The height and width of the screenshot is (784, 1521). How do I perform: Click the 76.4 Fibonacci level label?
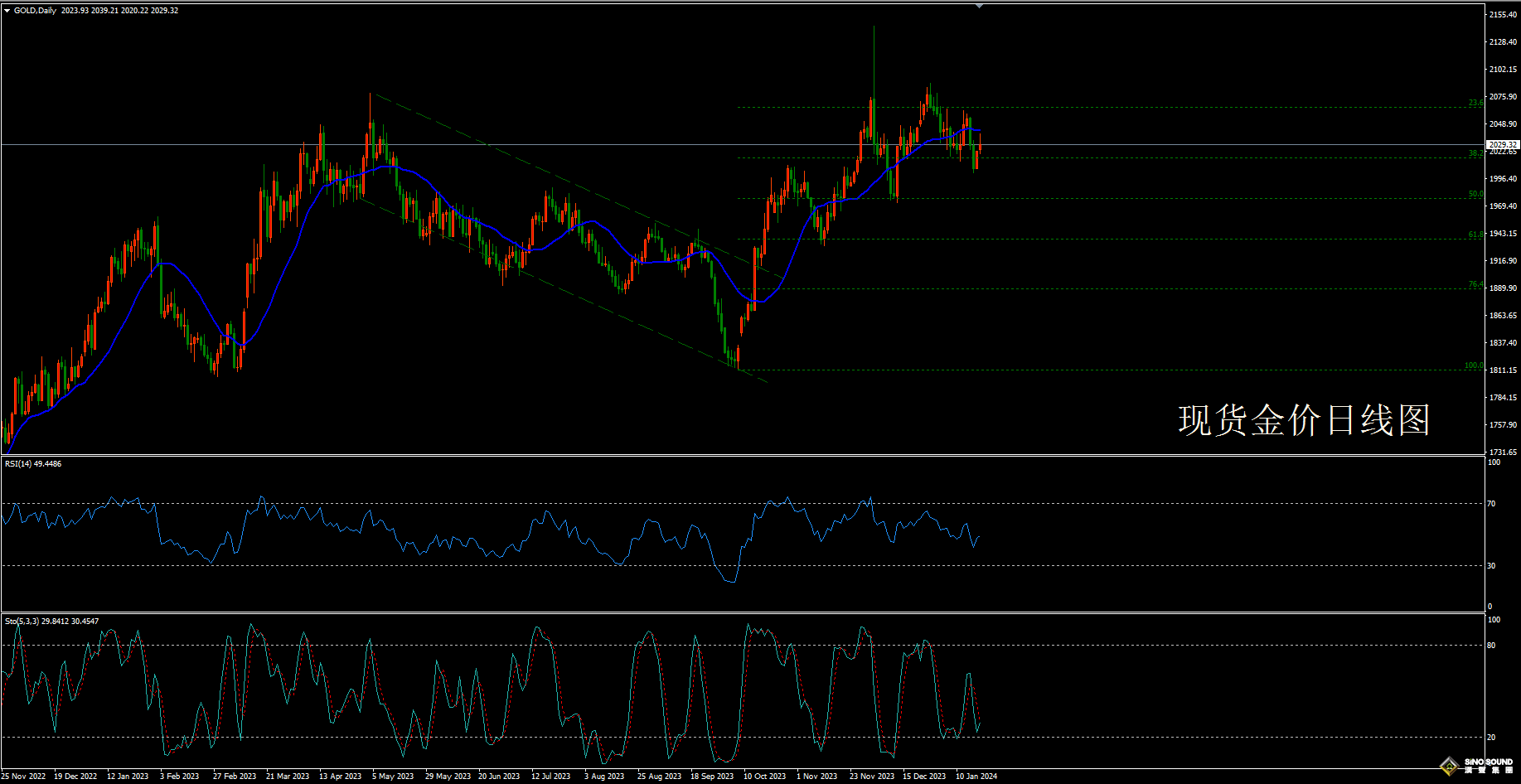point(1475,284)
